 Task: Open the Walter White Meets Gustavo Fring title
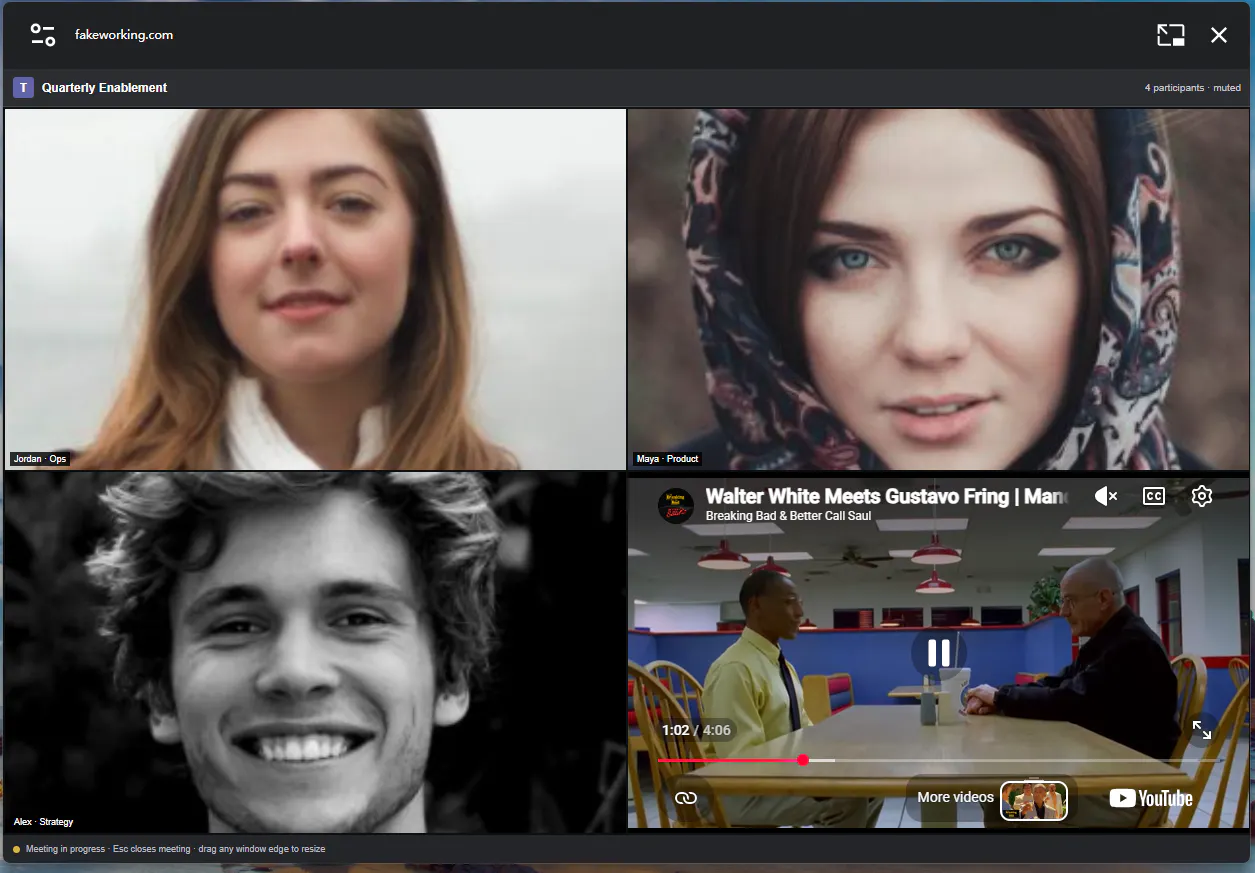click(888, 496)
